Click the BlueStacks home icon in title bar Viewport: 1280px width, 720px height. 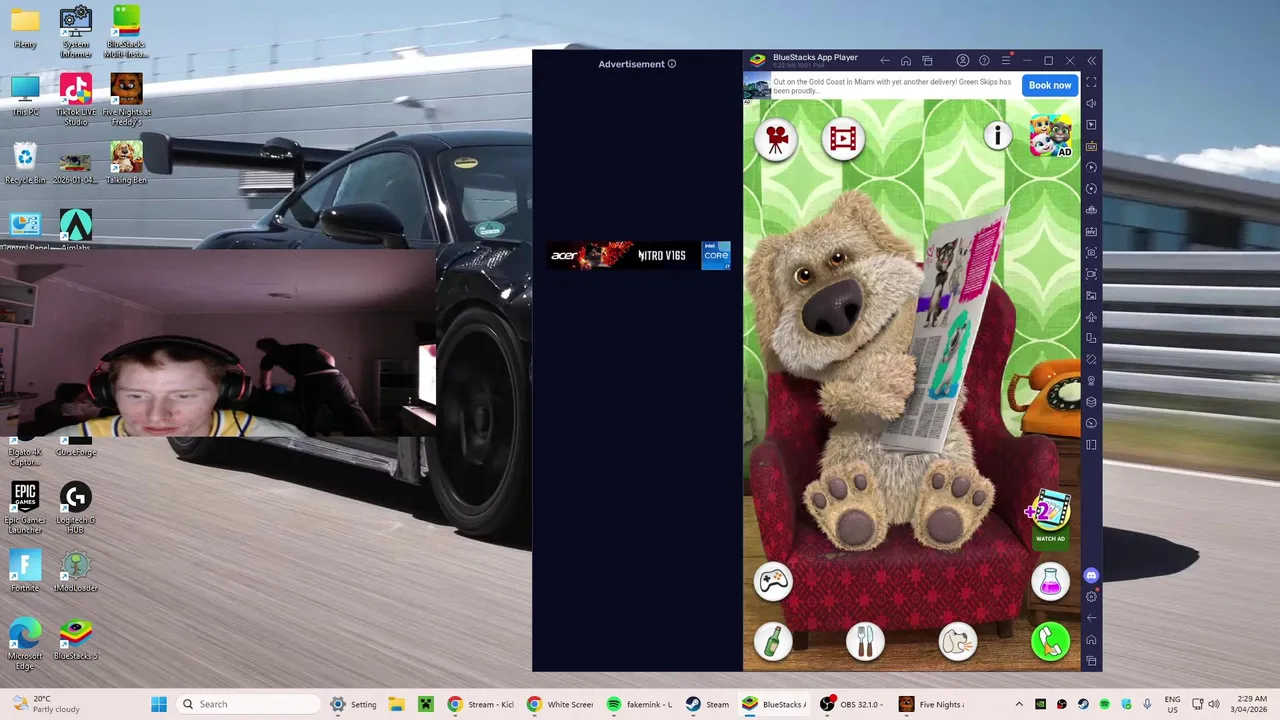(906, 61)
